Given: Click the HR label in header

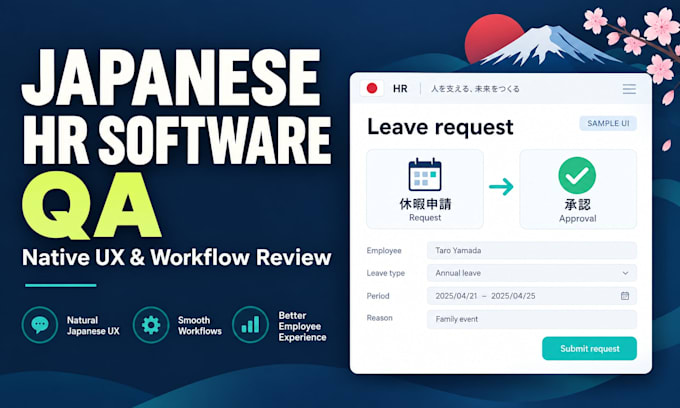Looking at the screenshot, I should [x=400, y=89].
